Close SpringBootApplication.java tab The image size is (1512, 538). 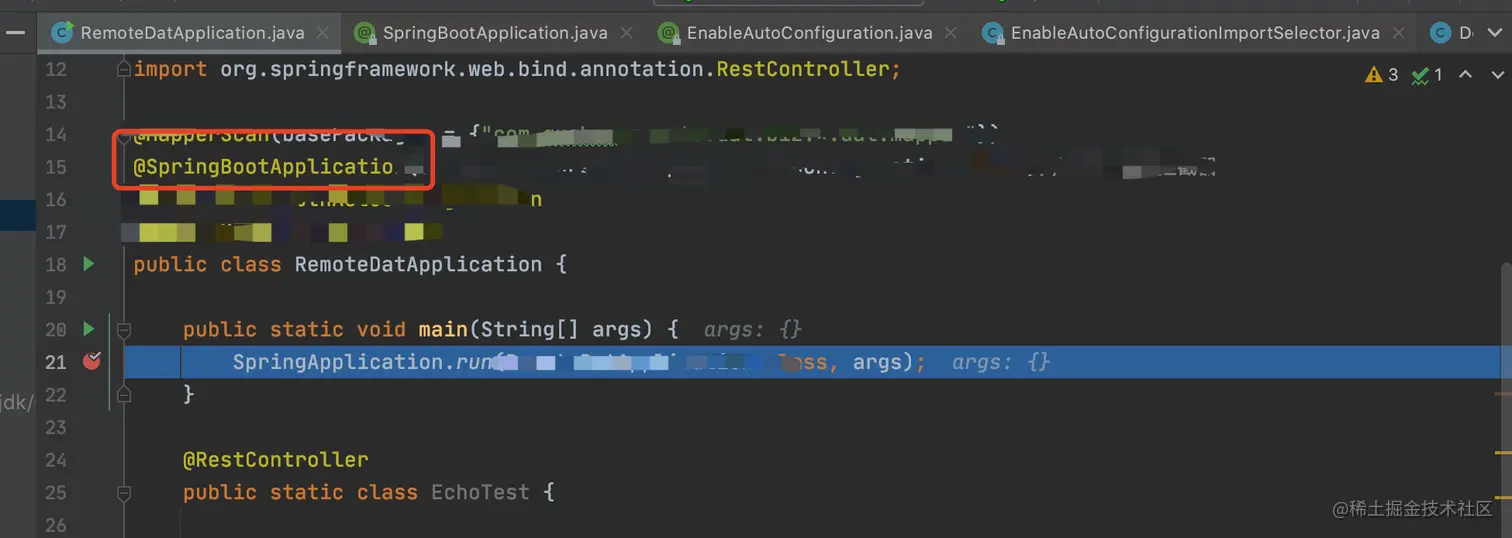pyautogui.click(x=627, y=33)
